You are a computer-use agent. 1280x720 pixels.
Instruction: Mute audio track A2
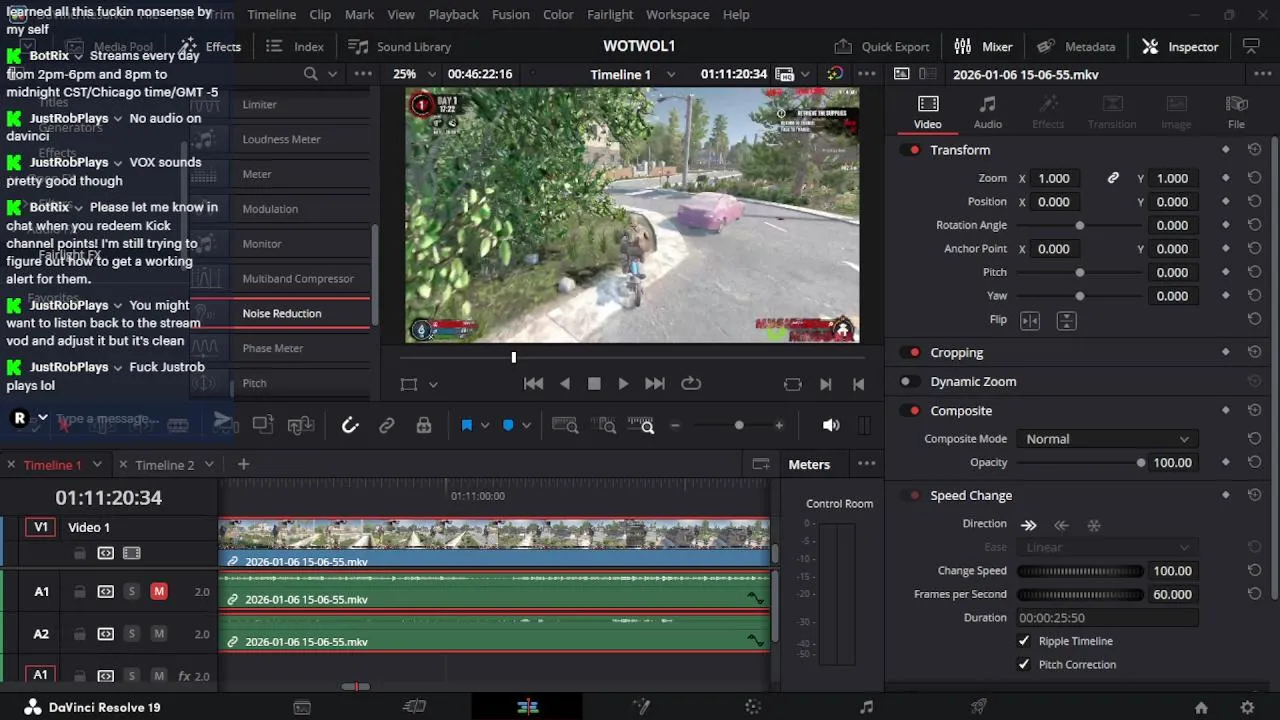(x=159, y=634)
